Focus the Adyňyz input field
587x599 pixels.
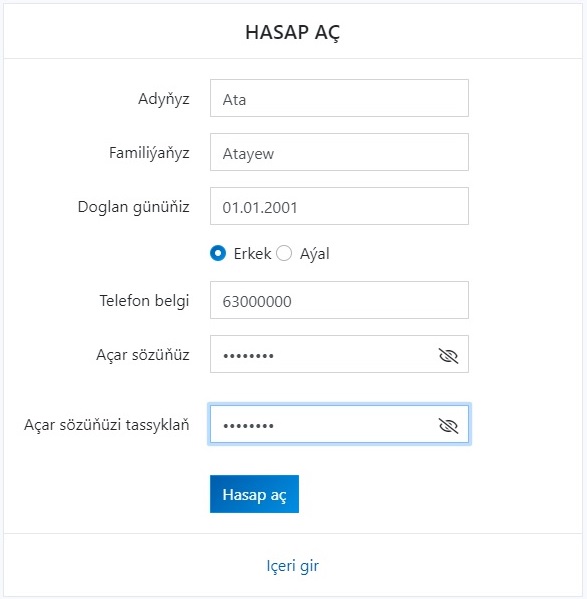pos(339,98)
